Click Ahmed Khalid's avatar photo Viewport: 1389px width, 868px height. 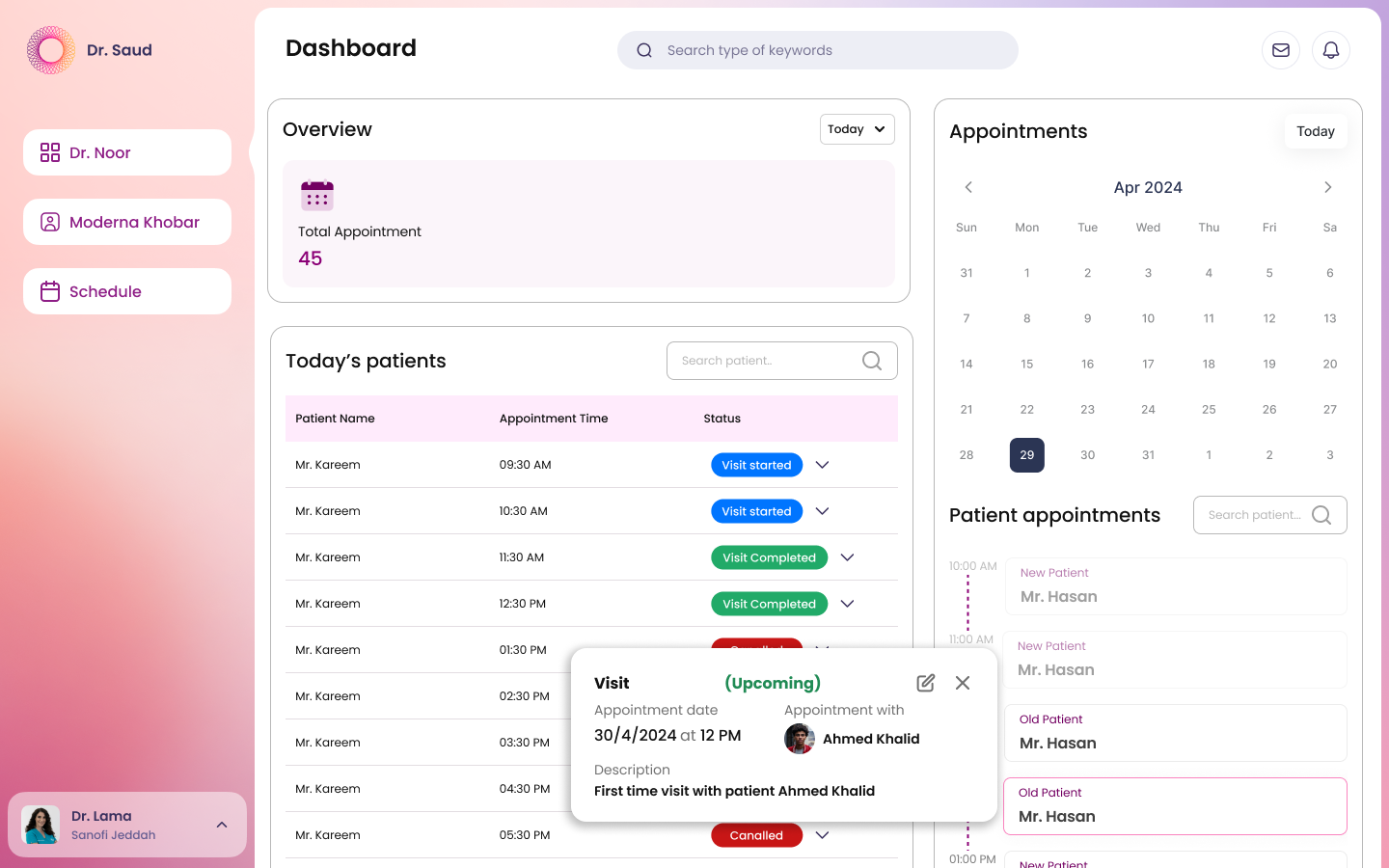(x=800, y=739)
